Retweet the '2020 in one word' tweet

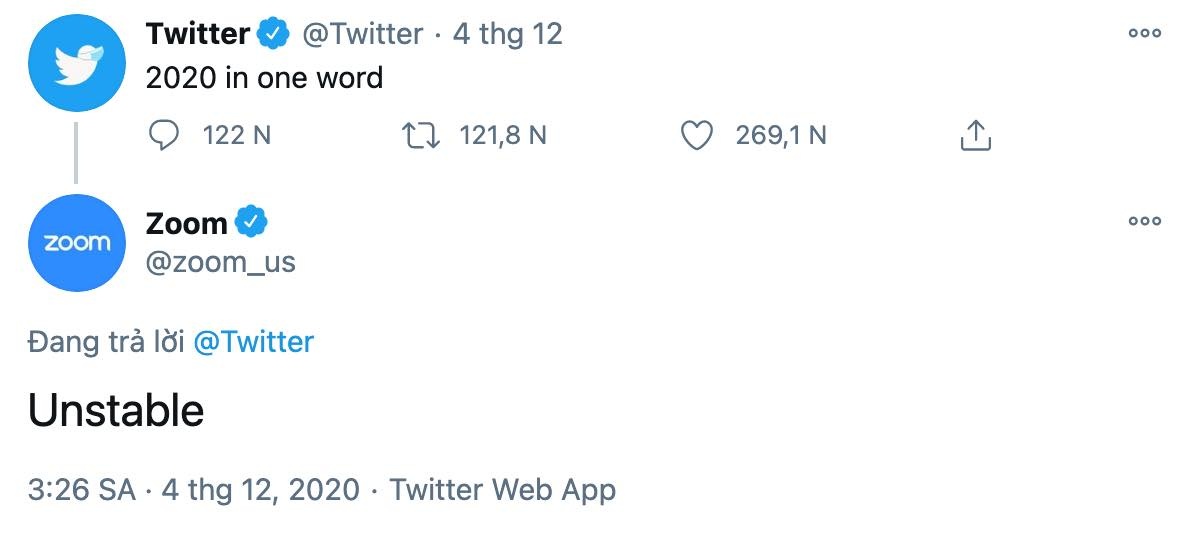pos(420,135)
